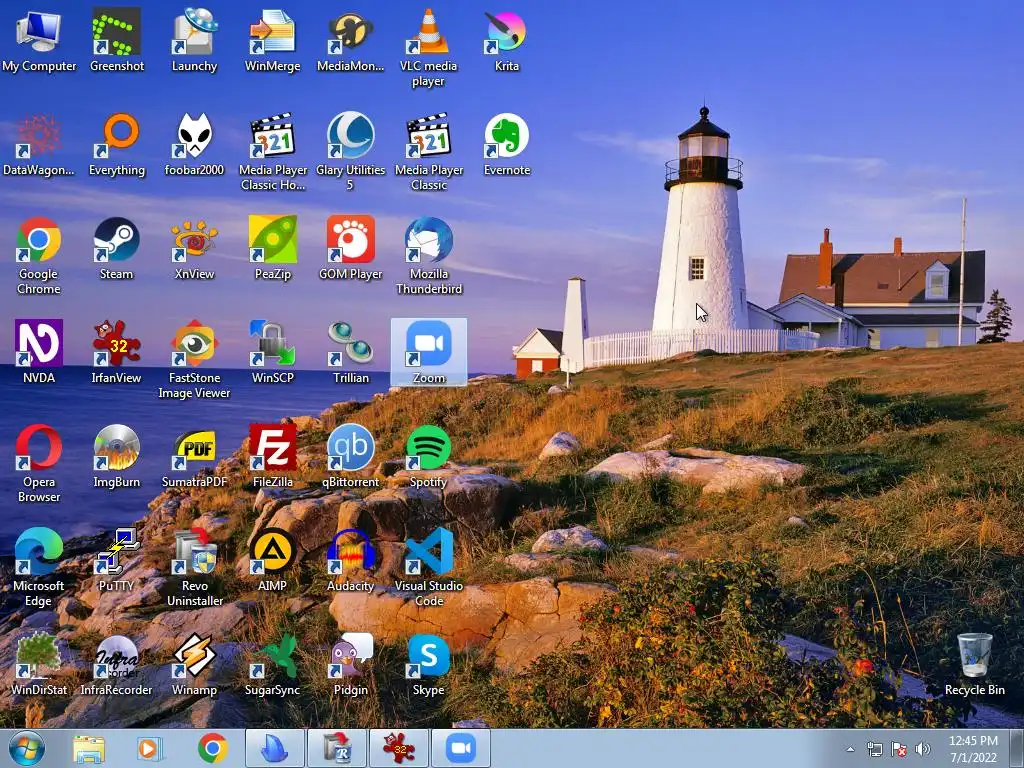Select the GOM Player shortcut
The image size is (1024, 768).
click(x=350, y=249)
